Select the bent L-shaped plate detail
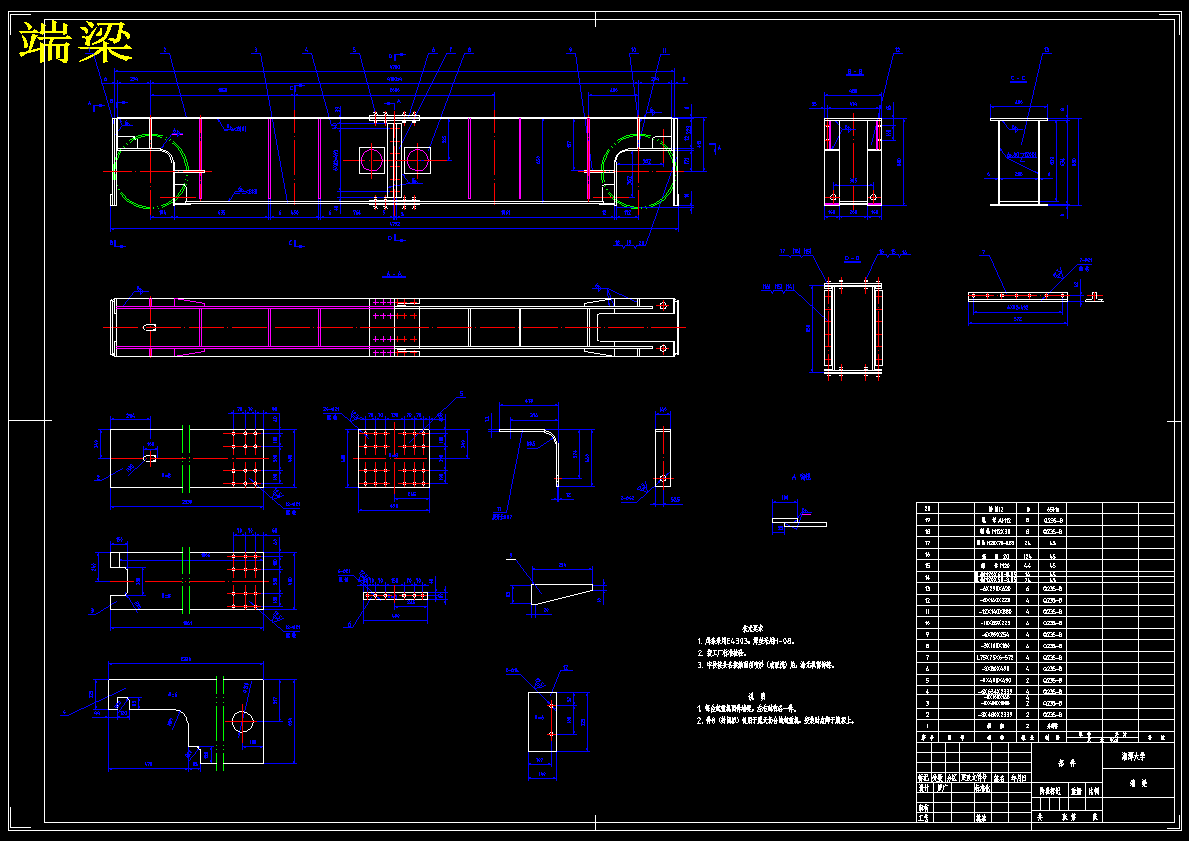This screenshot has width=1189, height=841. click(x=531, y=457)
